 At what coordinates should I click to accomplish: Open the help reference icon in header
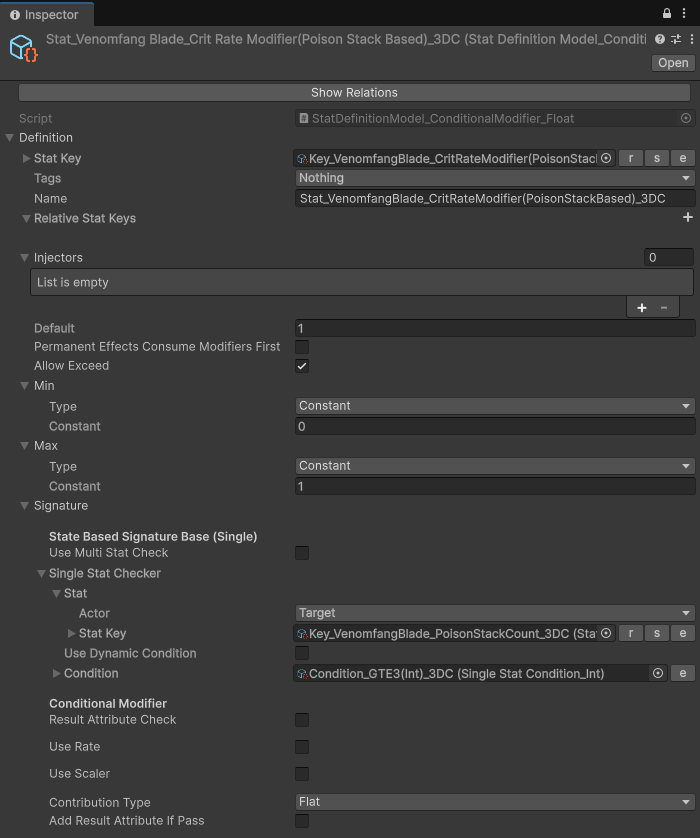point(660,39)
